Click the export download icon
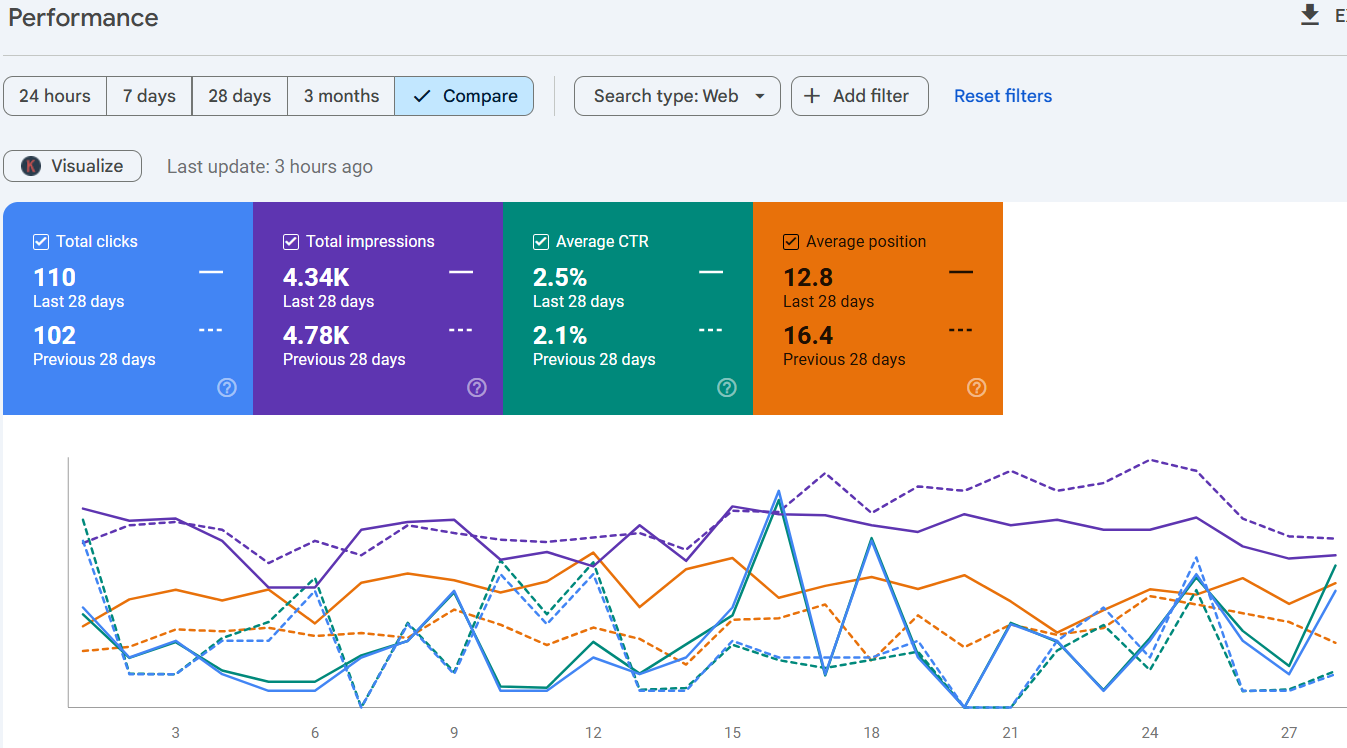This screenshot has width=1347, height=748. click(1310, 16)
